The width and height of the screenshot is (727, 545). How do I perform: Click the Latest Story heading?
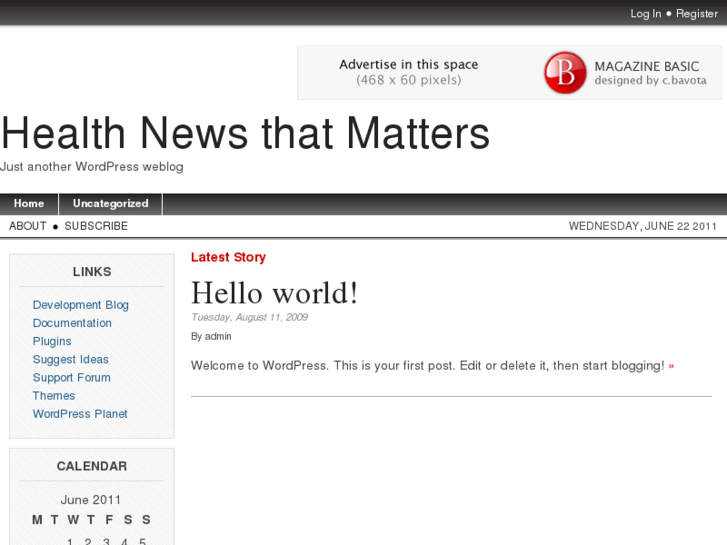tap(228, 257)
